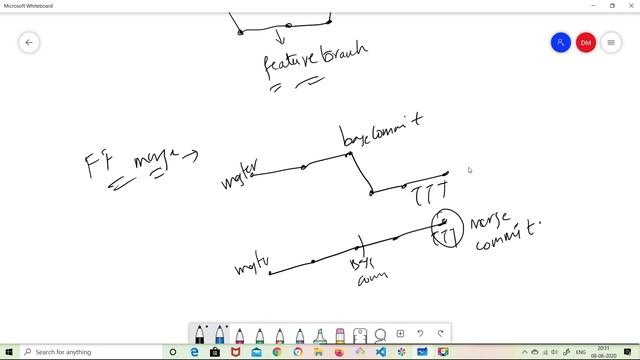This screenshot has width=640, height=360.
Task: Select the purple pen tool
Action: (x=300, y=336)
